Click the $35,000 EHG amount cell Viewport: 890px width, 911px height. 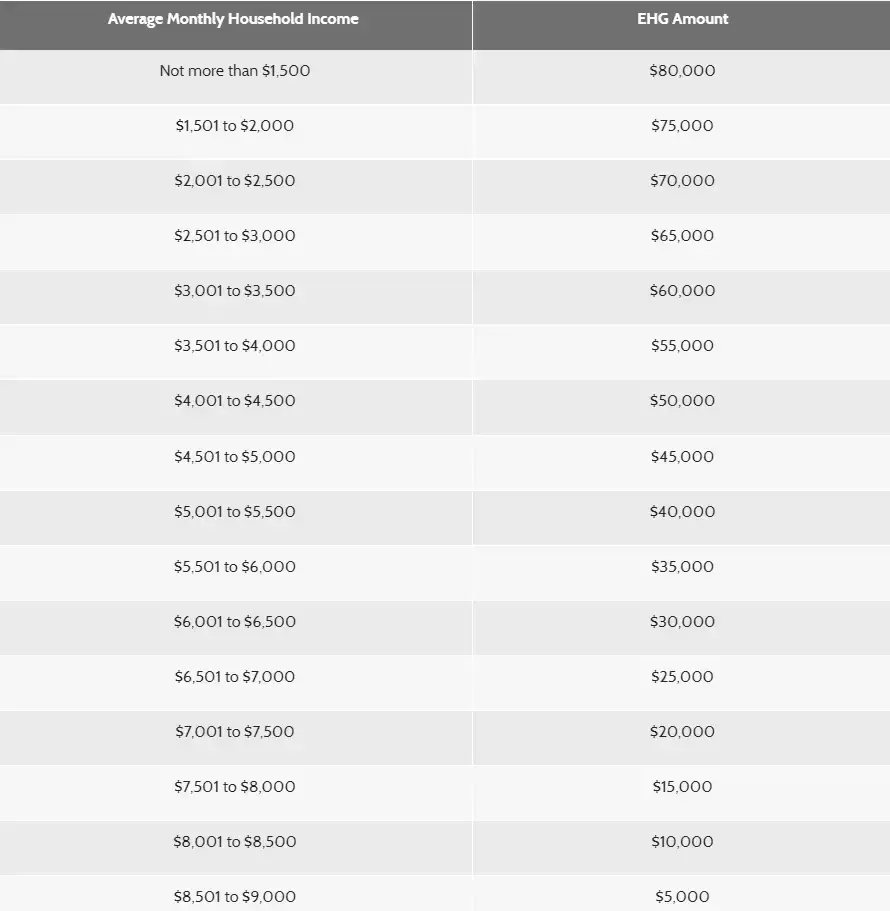click(x=682, y=567)
